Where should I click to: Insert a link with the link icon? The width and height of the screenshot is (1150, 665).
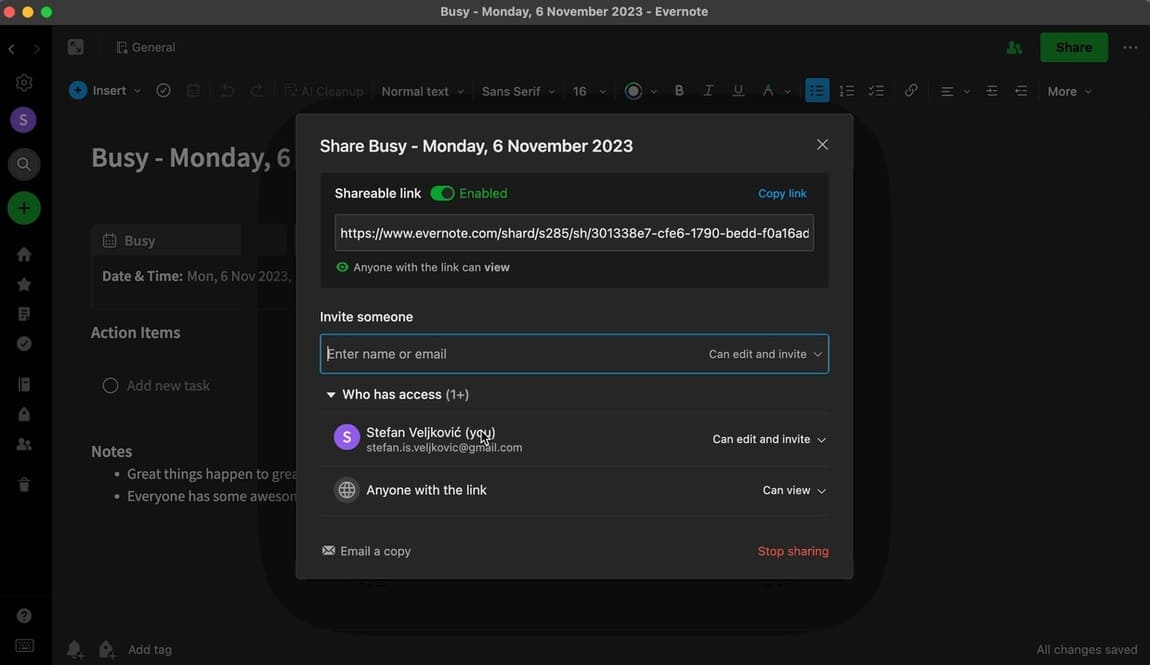click(911, 90)
